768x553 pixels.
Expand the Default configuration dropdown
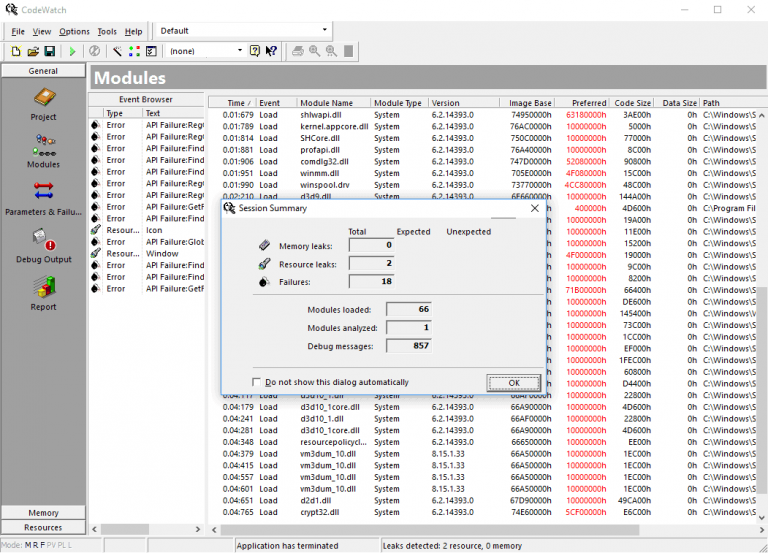[324, 31]
